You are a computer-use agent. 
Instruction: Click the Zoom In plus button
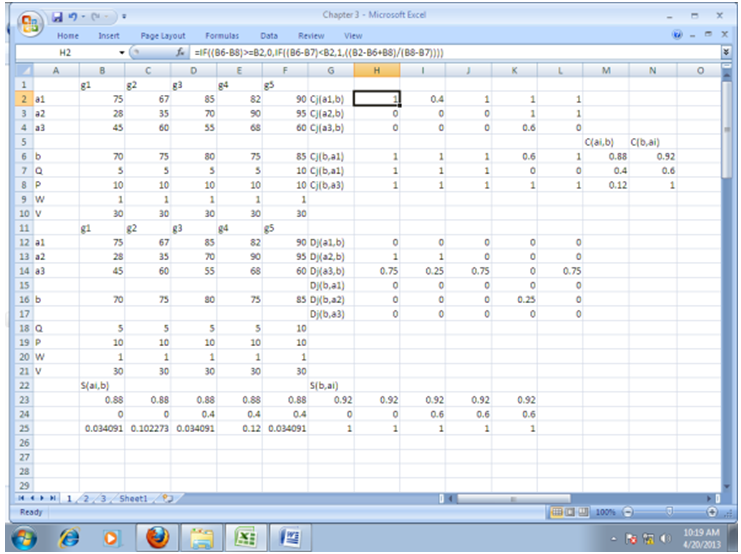coord(711,511)
